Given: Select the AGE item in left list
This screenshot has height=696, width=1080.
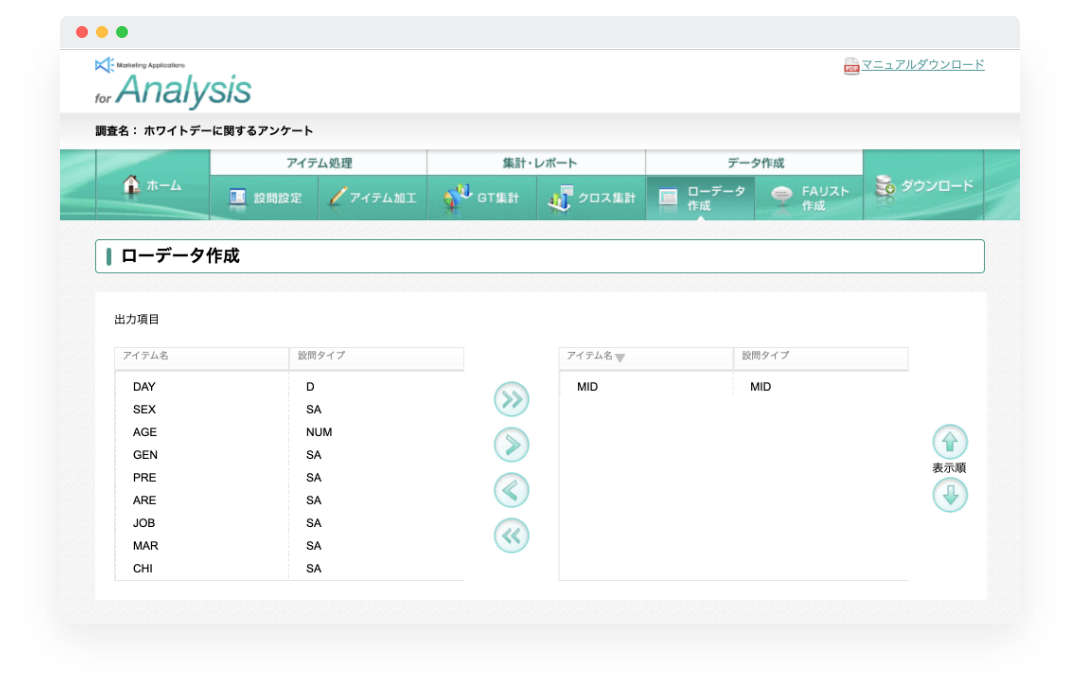Looking at the screenshot, I should coord(145,432).
